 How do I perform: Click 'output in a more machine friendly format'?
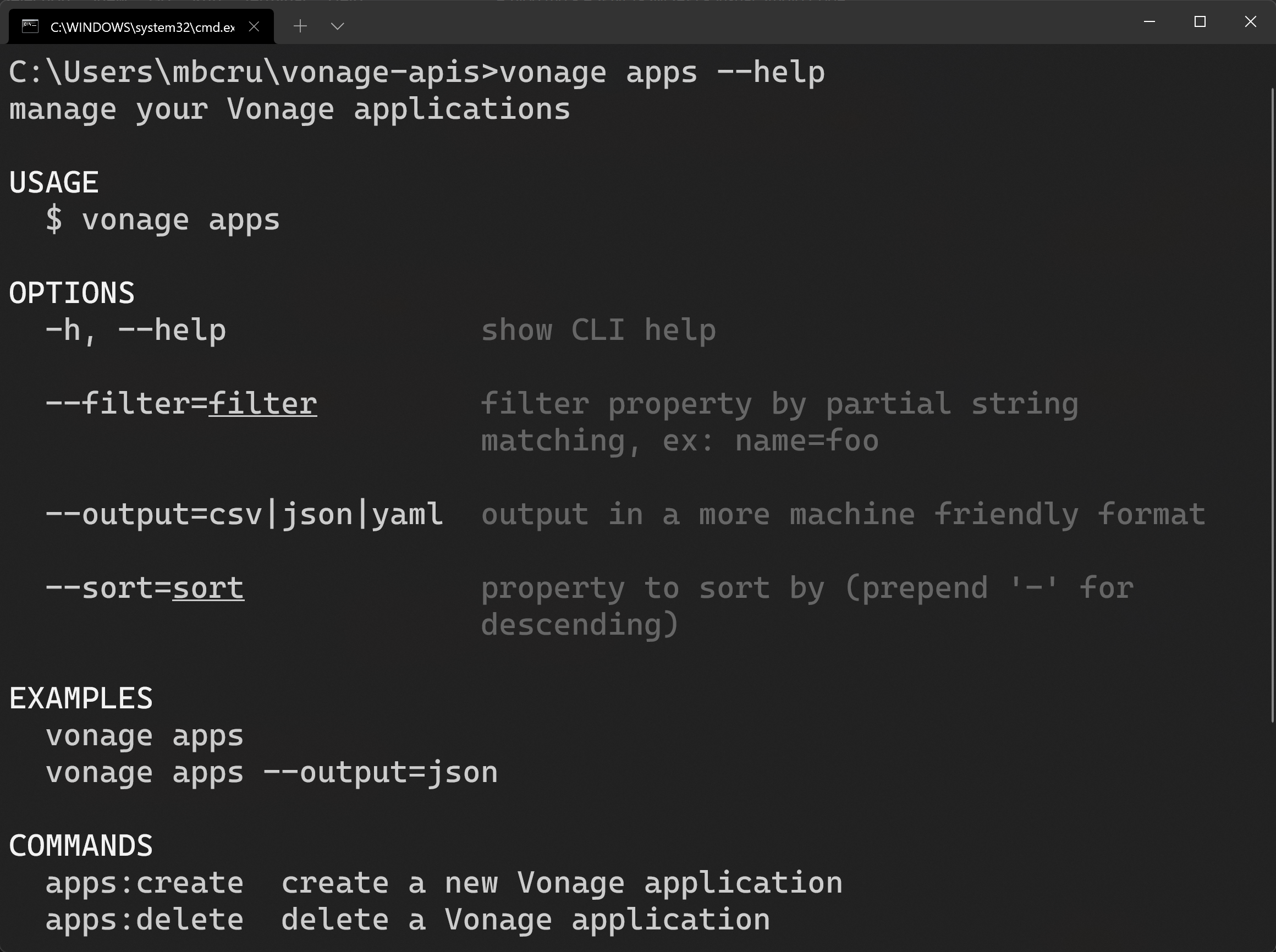(843, 514)
